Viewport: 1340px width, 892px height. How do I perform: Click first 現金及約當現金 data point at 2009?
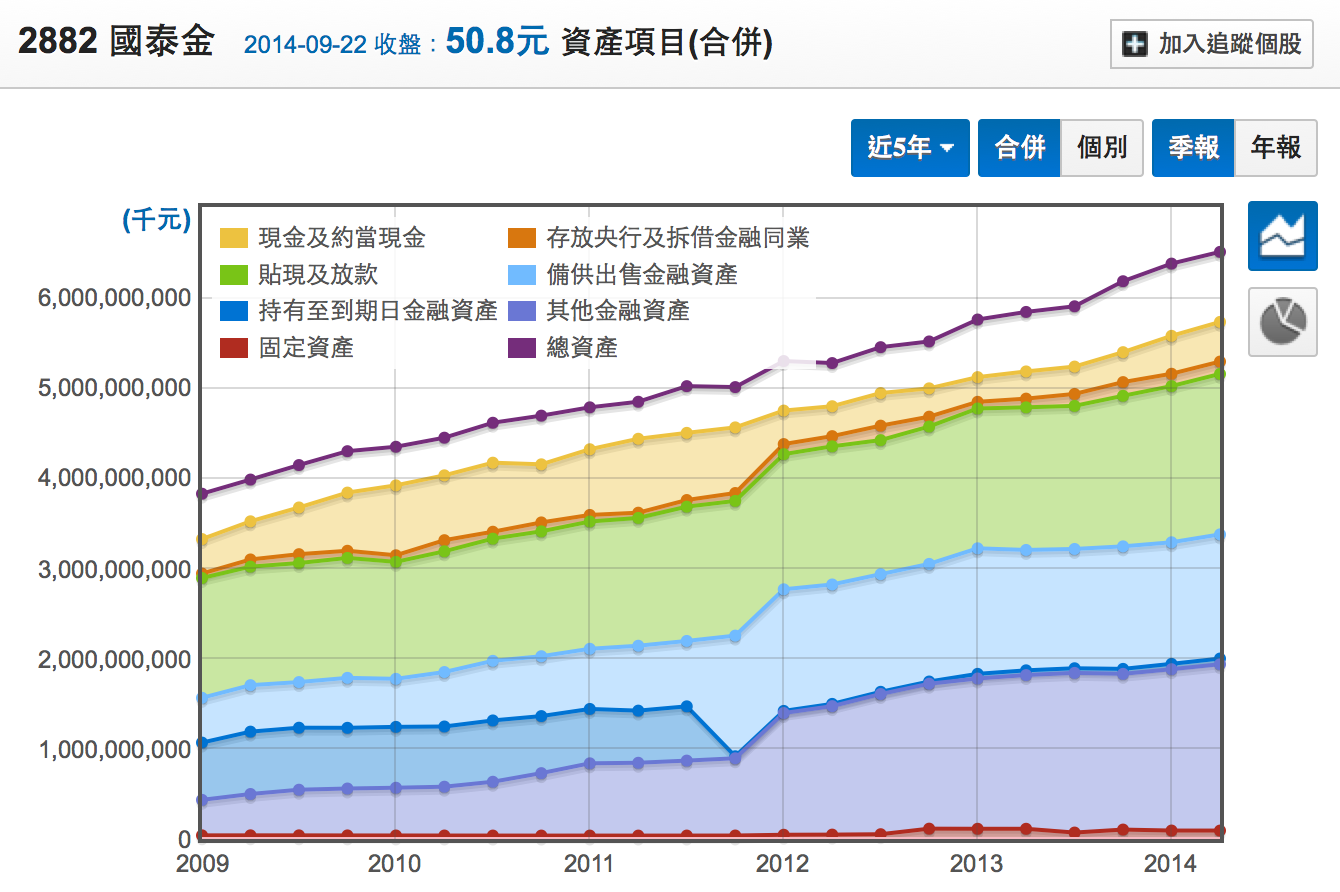(202, 540)
